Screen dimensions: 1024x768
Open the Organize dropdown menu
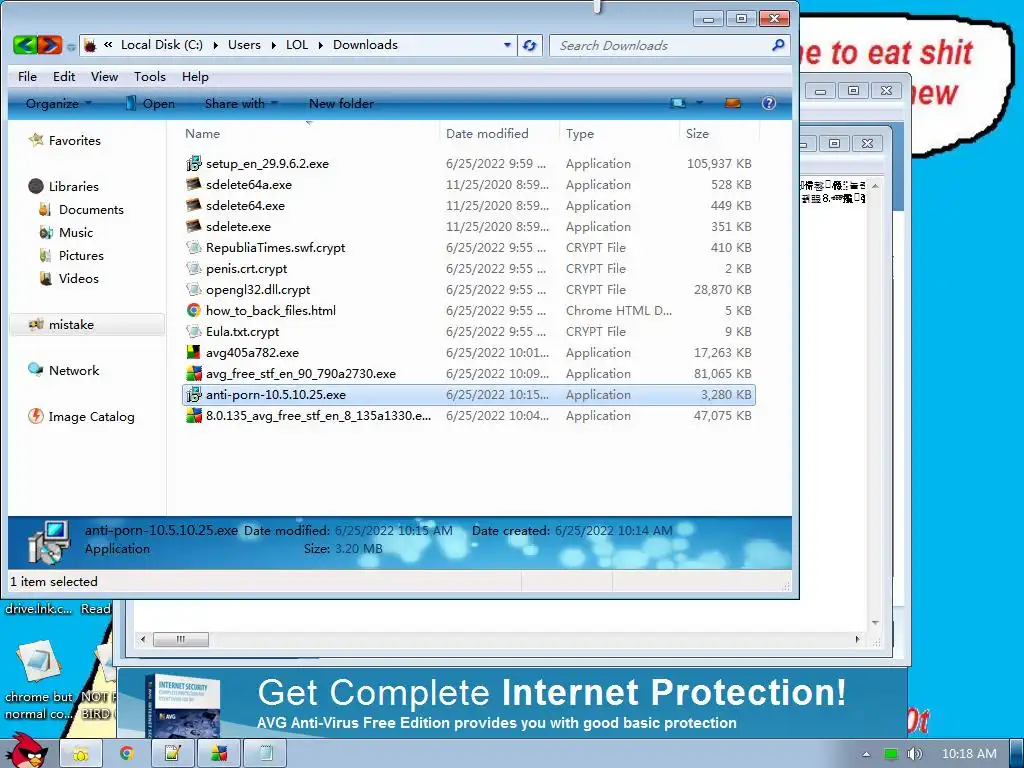(59, 103)
